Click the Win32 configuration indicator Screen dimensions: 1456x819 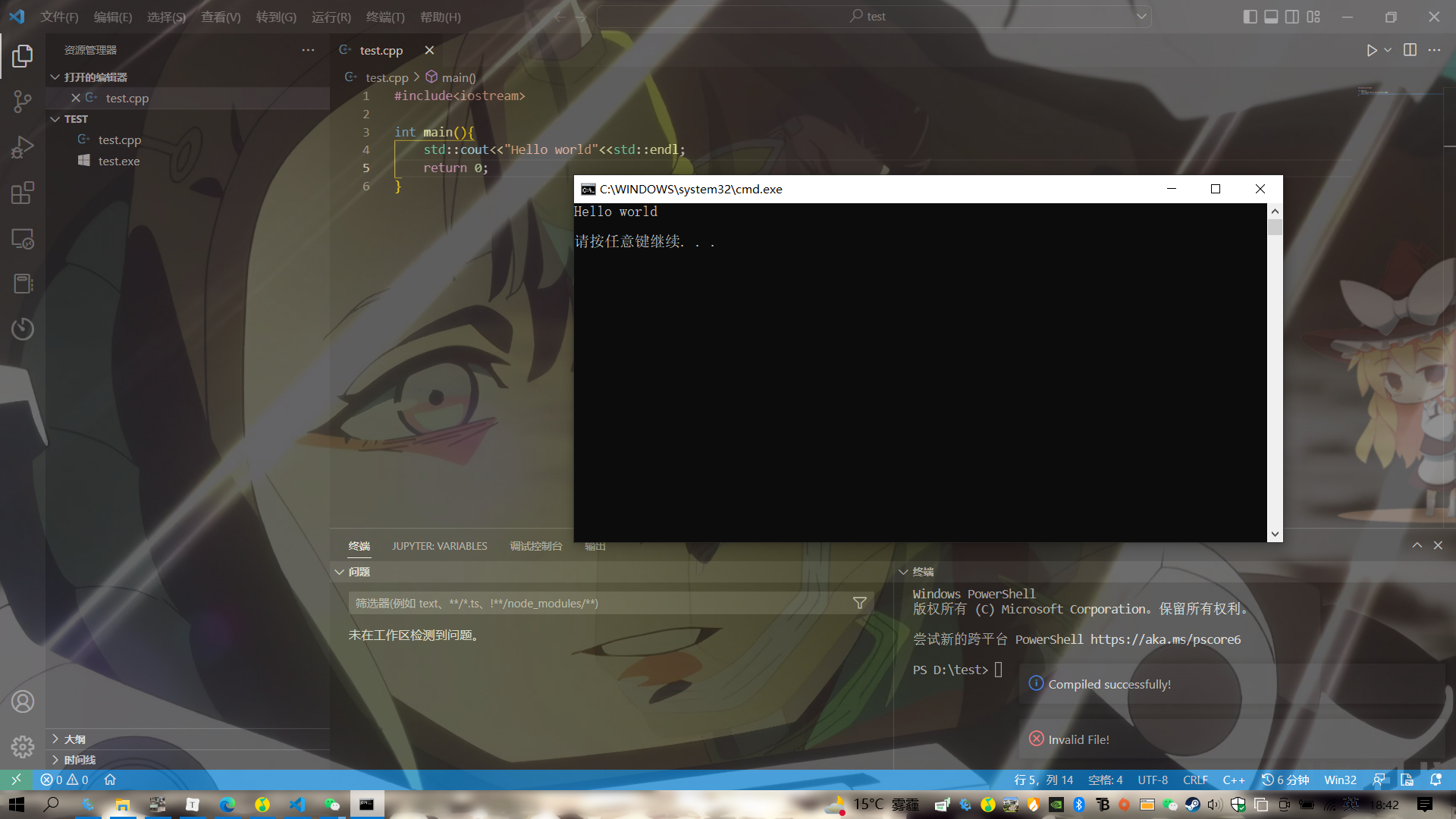pyautogui.click(x=1340, y=780)
